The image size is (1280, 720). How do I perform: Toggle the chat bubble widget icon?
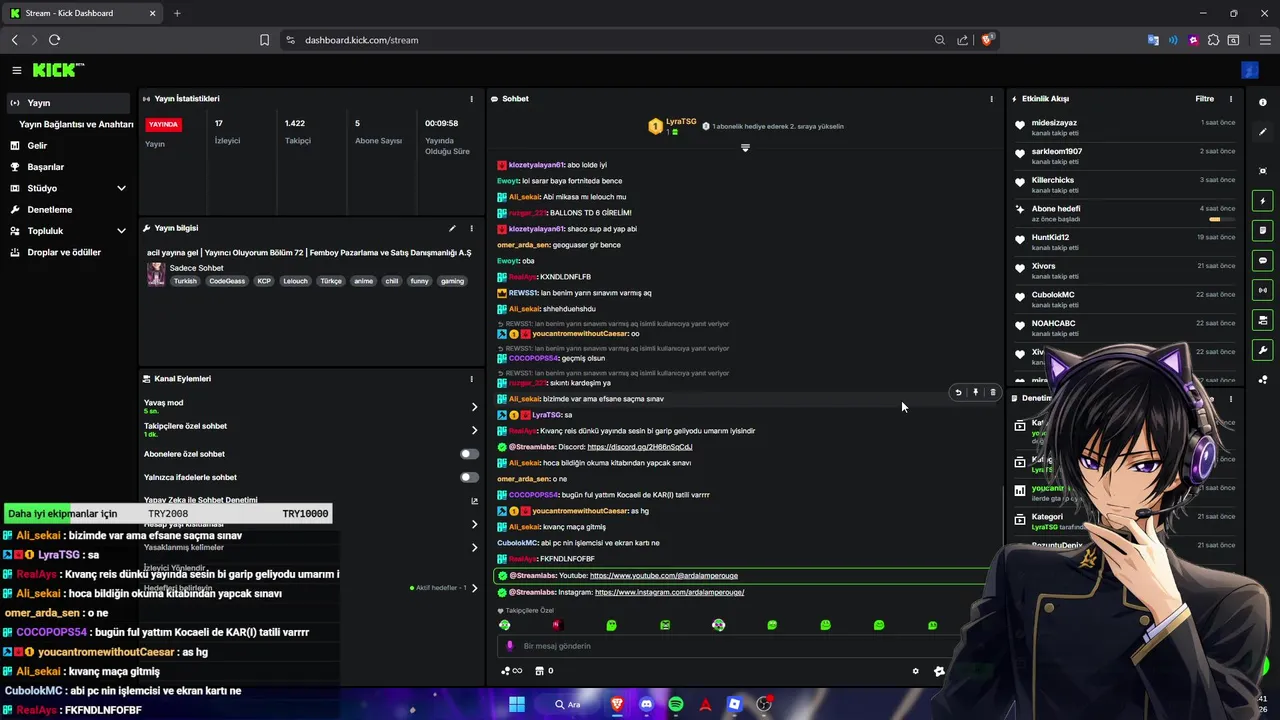1263,260
